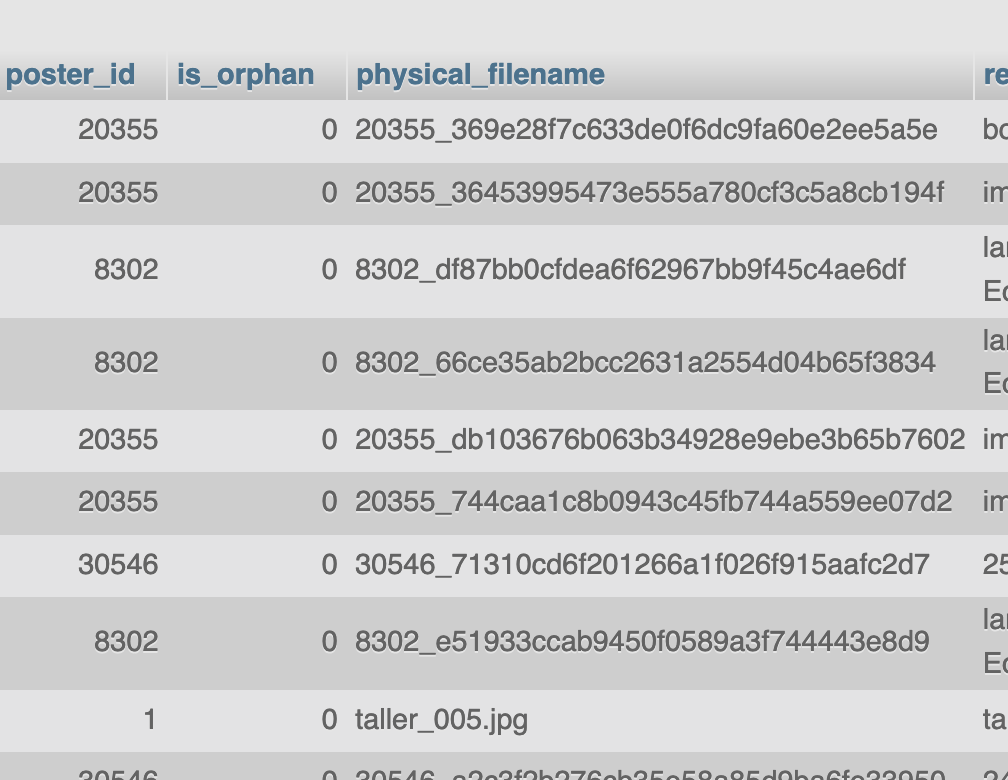The image size is (1008, 780).
Task: Select is_orphan value in 8302_df87bb row
Action: [x=329, y=270]
